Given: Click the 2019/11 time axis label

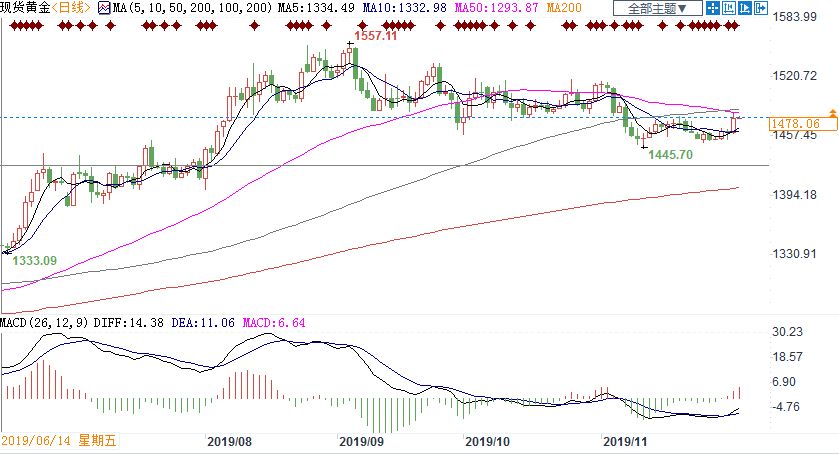Looking at the screenshot, I should click(x=625, y=442).
